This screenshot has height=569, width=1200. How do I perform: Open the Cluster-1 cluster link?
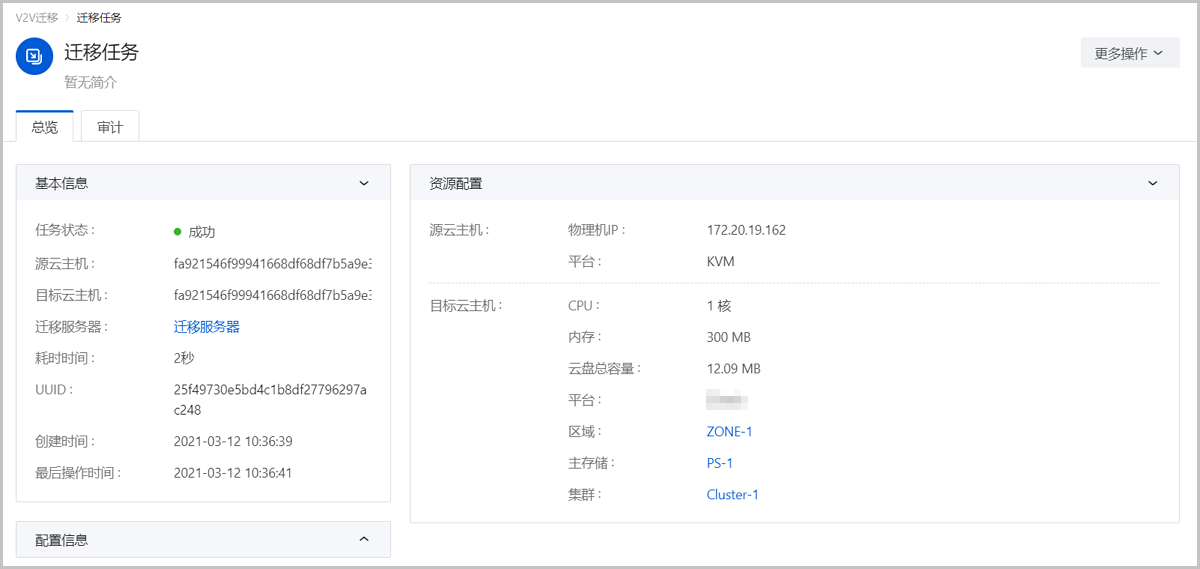pyautogui.click(x=732, y=495)
